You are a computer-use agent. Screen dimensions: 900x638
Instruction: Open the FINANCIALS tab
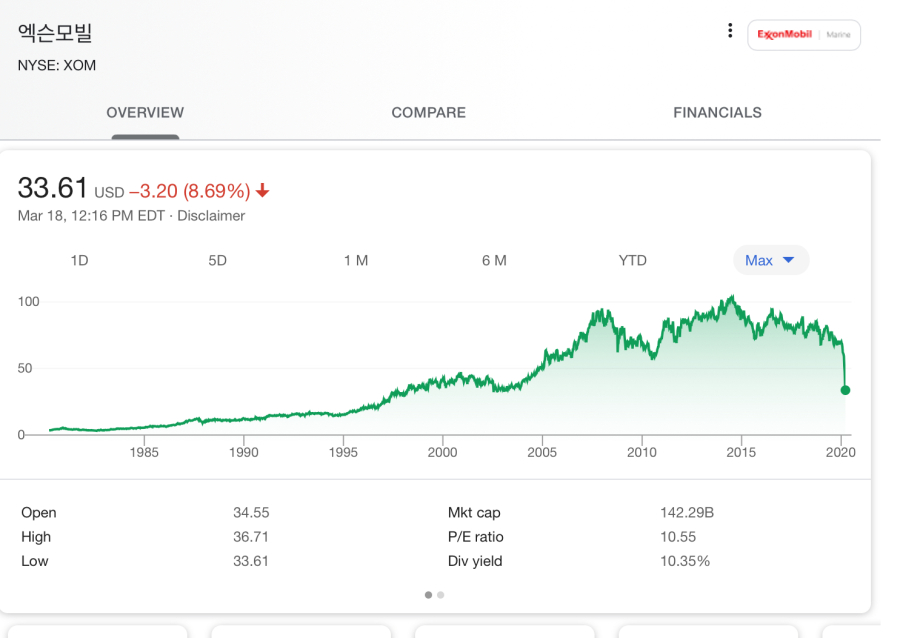(717, 112)
